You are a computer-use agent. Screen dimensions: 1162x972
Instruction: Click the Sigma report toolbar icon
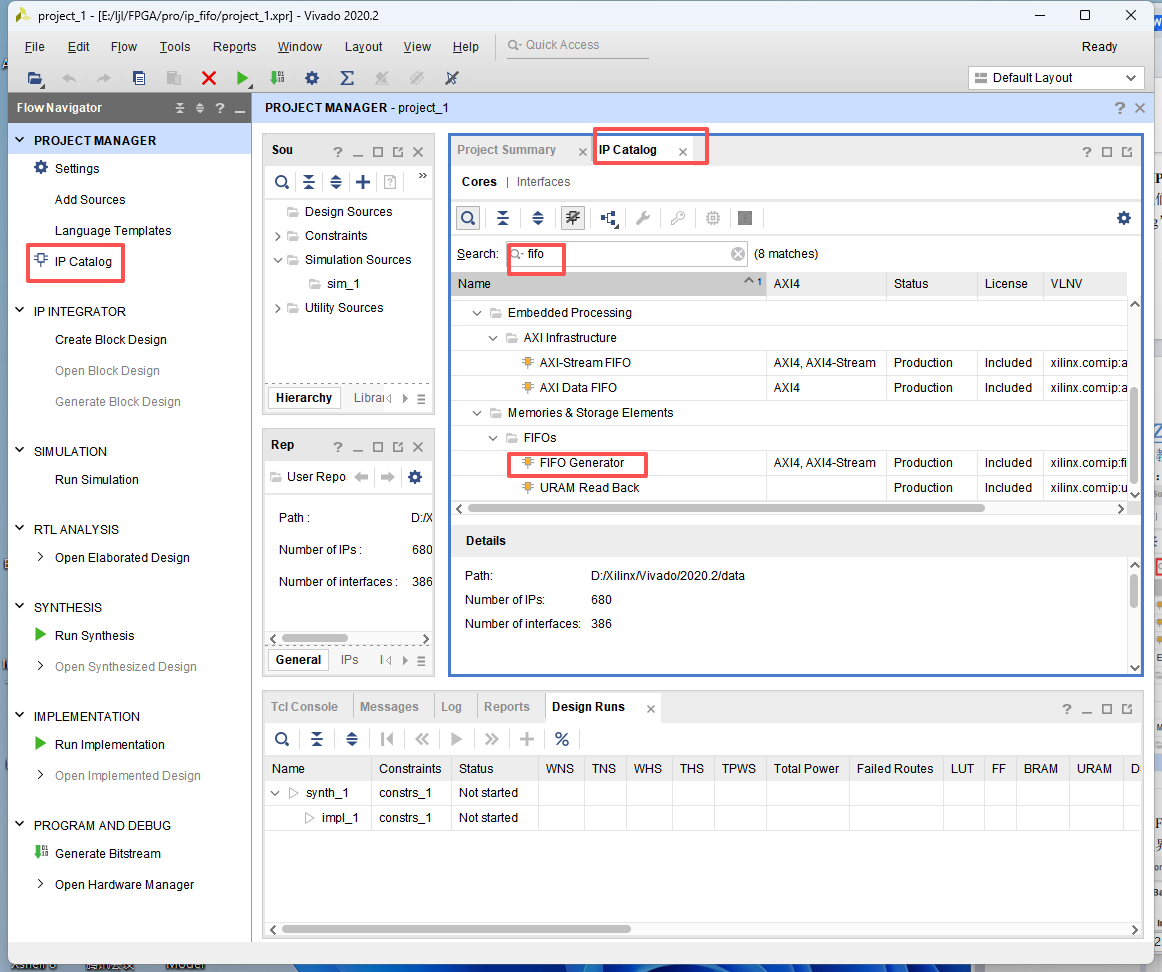tap(347, 78)
